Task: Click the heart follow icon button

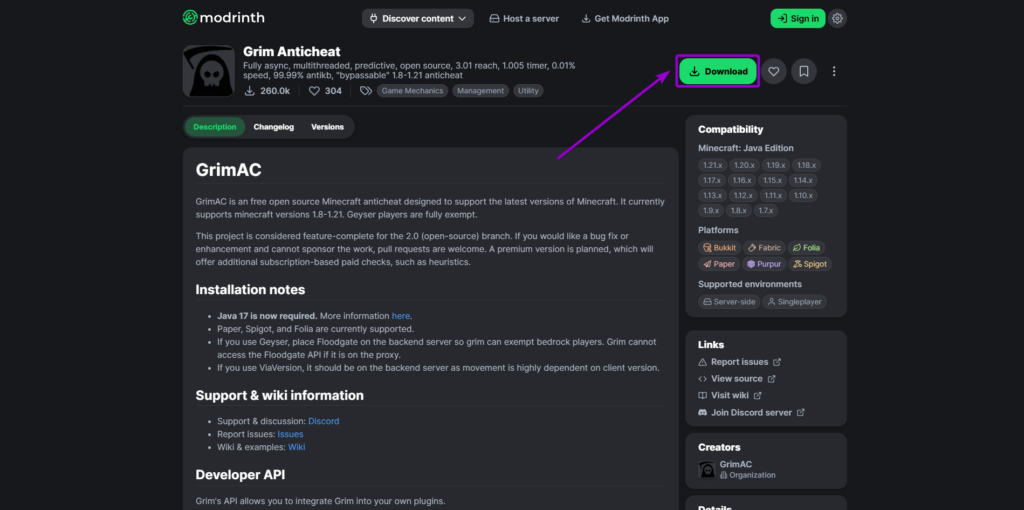Action: click(x=773, y=71)
